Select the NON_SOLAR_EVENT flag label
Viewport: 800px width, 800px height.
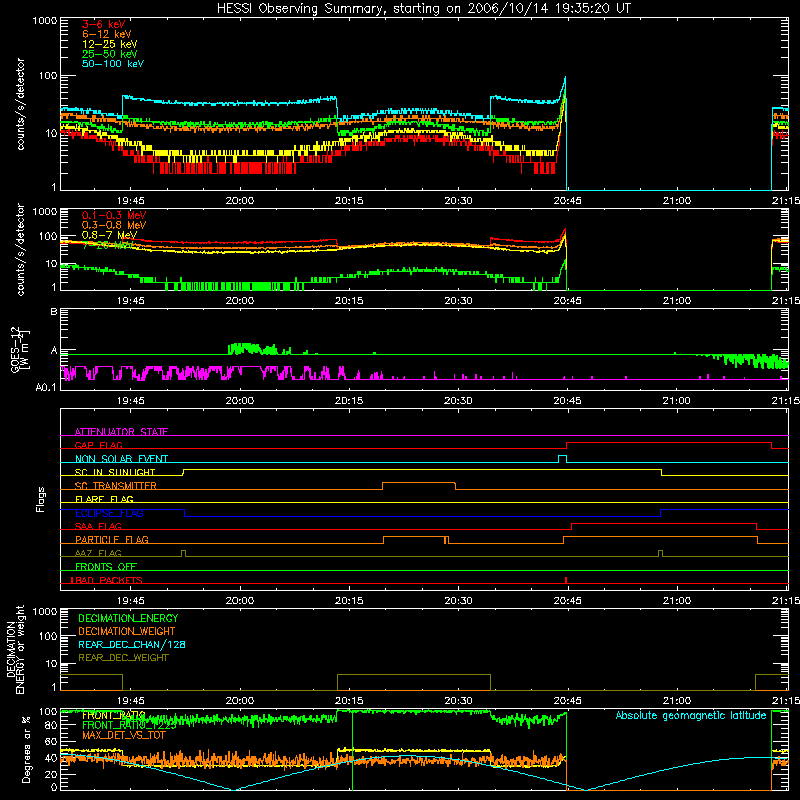coord(121,459)
